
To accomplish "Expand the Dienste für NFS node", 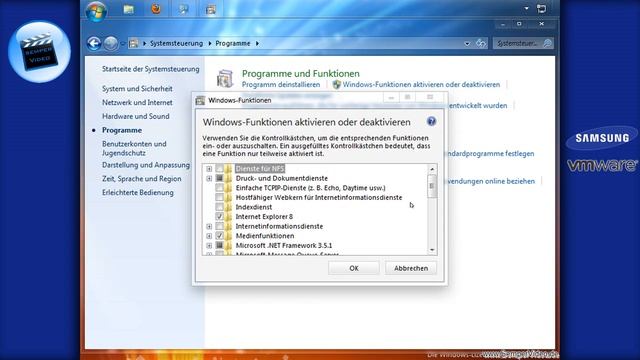I will click(x=209, y=169).
